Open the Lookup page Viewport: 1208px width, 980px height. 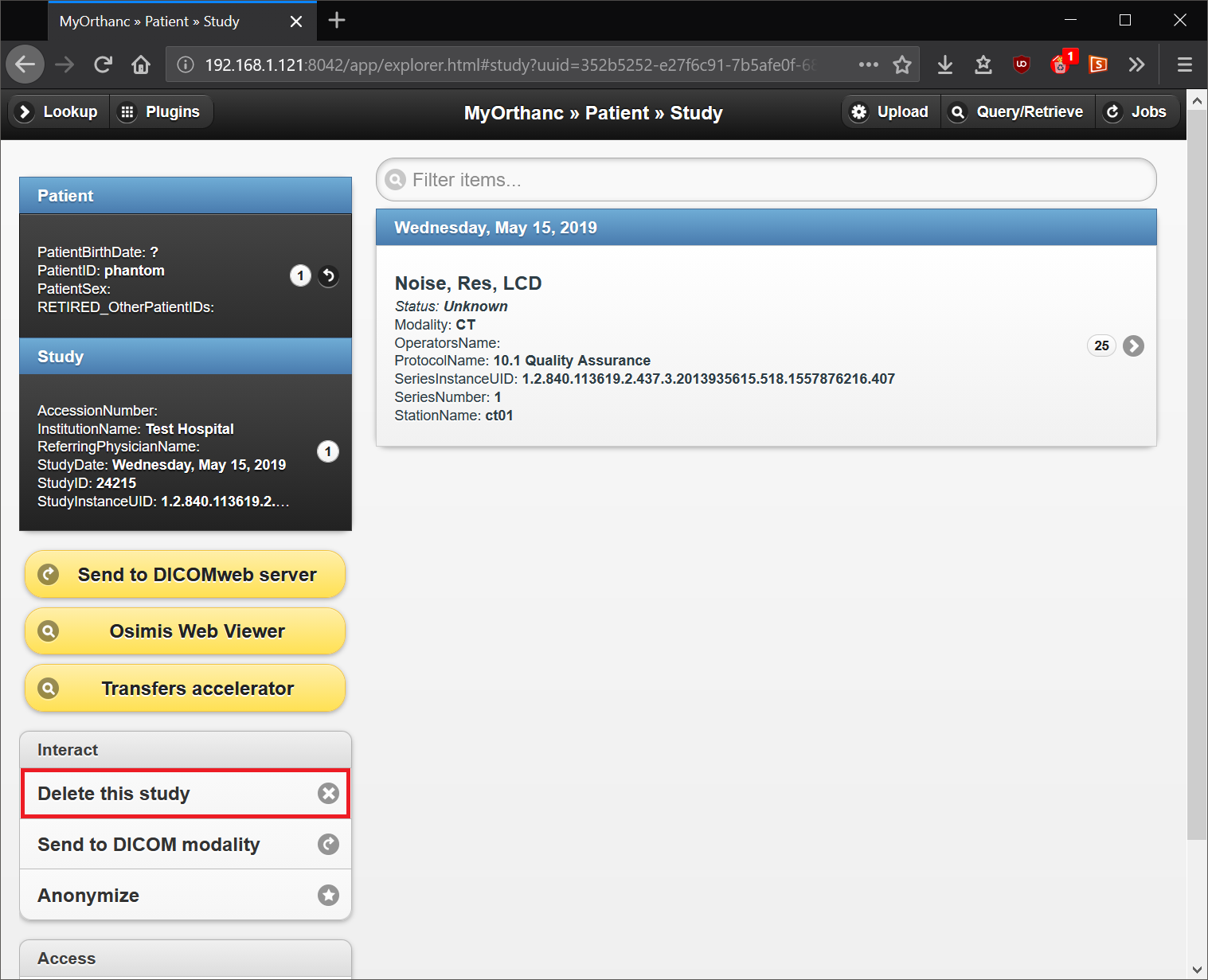58,111
